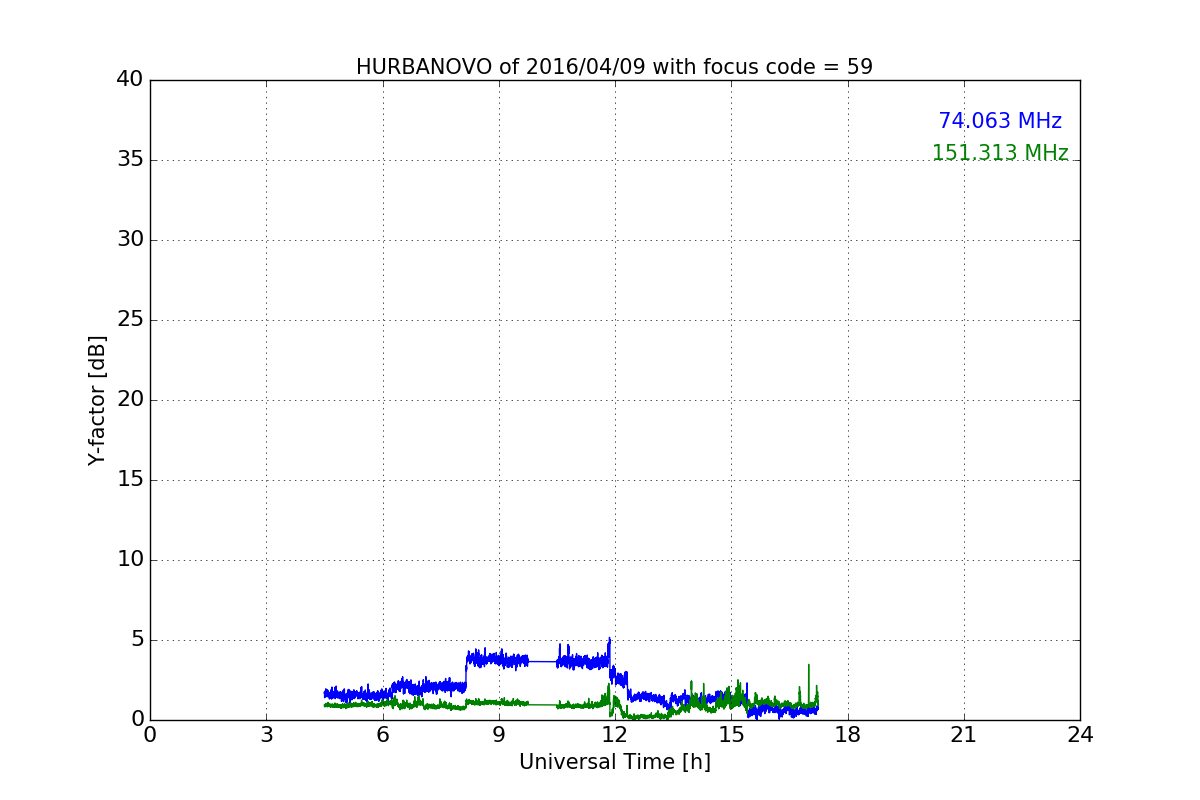This screenshot has height=800, width=1200.
Task: Click the Universal Time [h] axis label
Action: click(614, 762)
